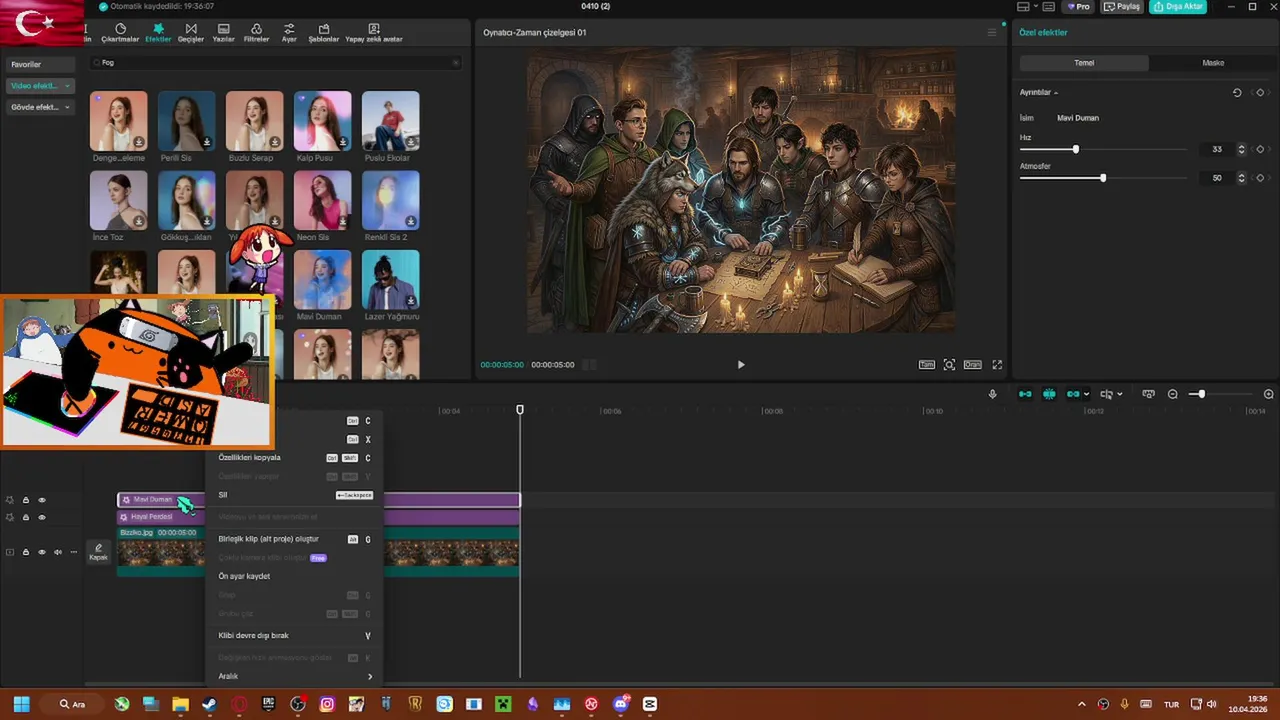The height and width of the screenshot is (720, 1280).
Task: Choose Klibi devre dışı bırak
Action: click(295, 635)
